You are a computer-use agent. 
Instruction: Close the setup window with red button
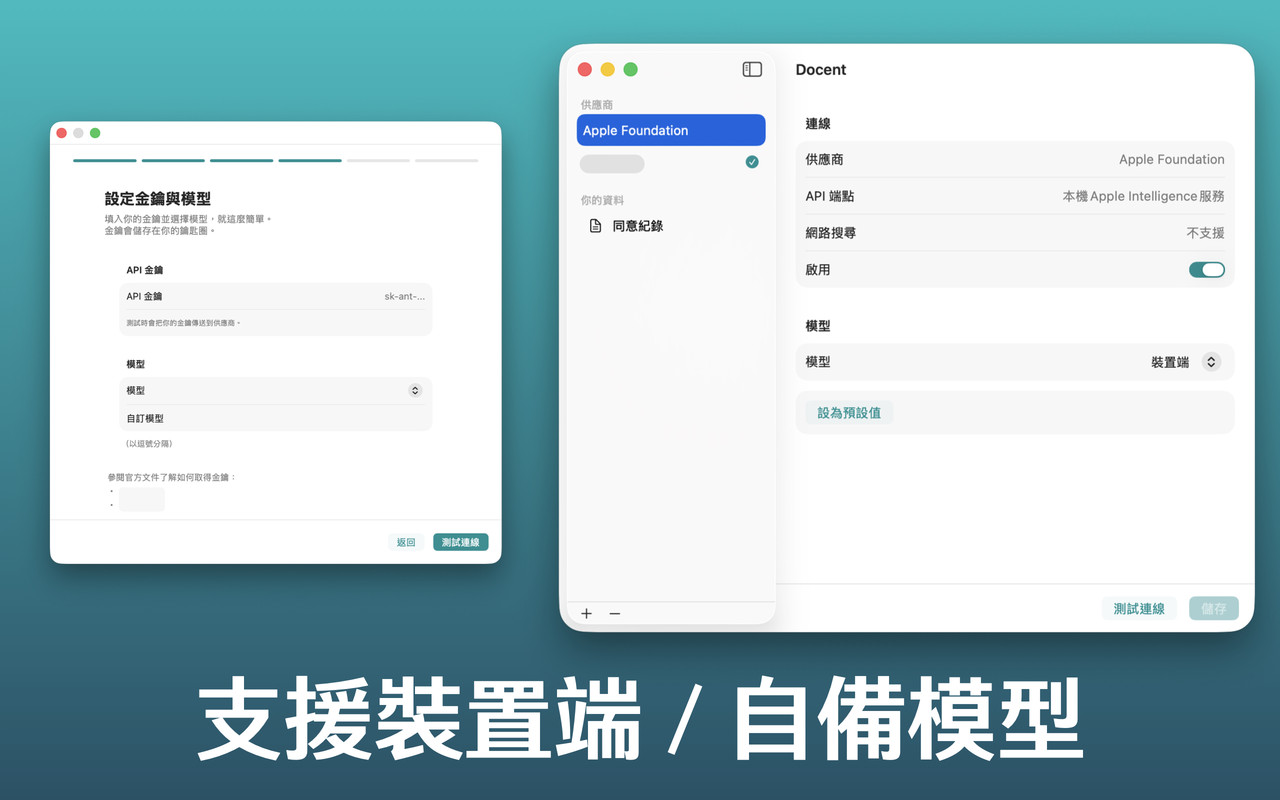pos(62,133)
